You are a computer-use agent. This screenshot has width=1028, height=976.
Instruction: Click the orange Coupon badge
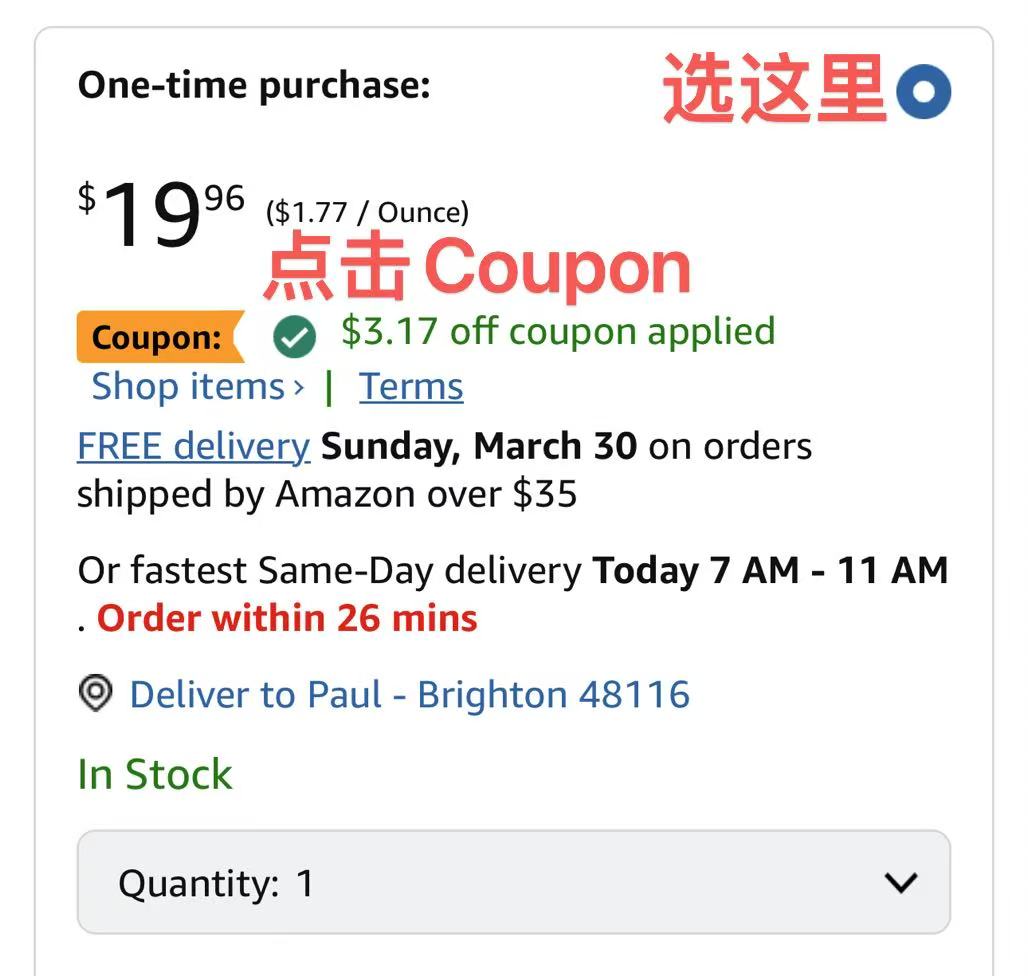tap(158, 338)
